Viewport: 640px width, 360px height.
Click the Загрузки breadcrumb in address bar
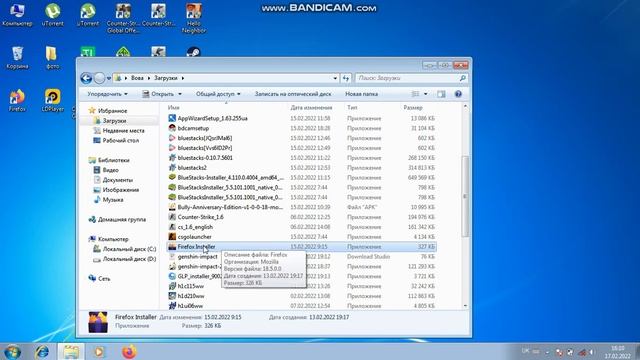point(166,78)
